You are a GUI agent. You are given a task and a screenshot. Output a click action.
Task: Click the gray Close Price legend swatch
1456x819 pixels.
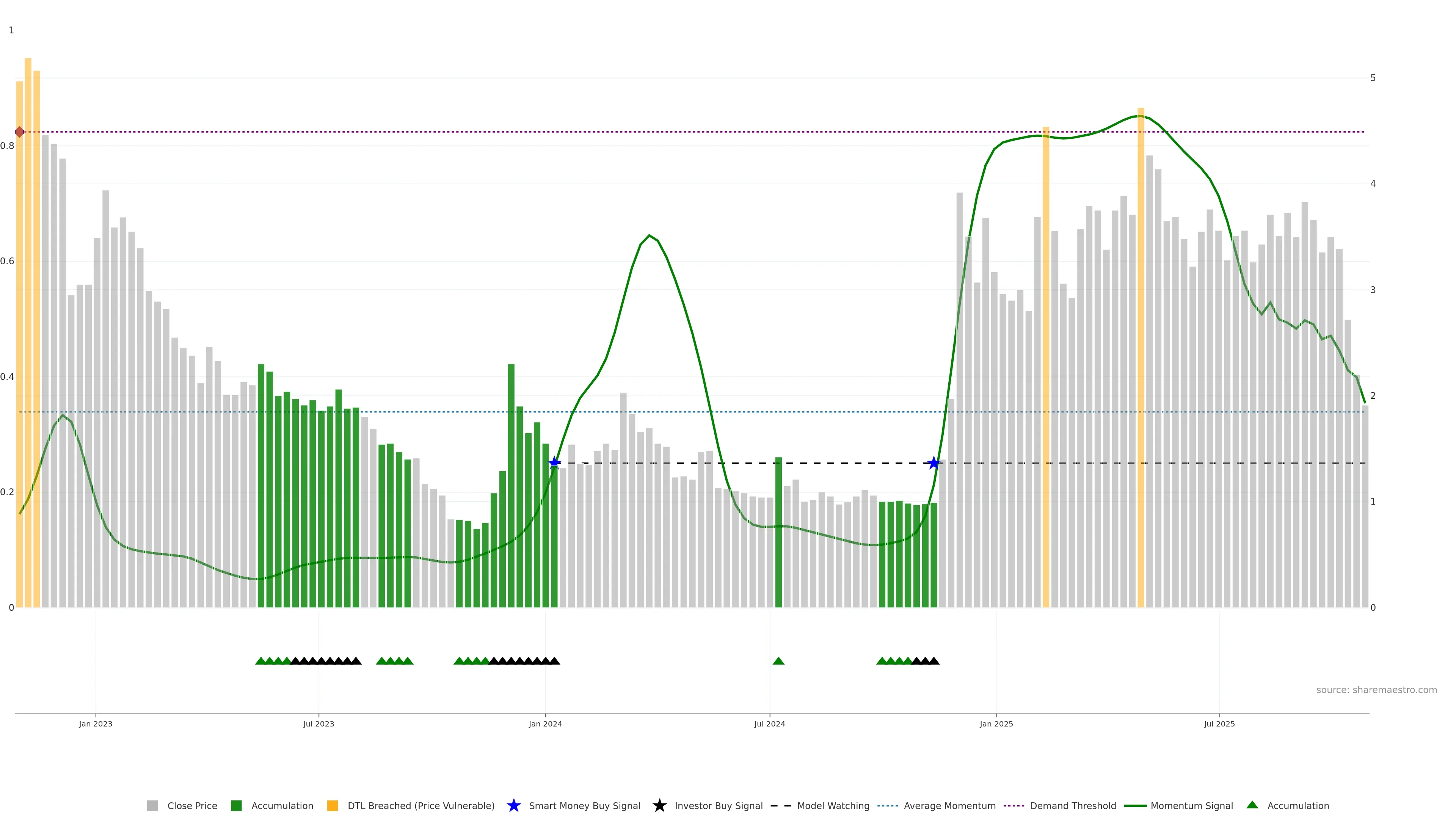(x=152, y=806)
